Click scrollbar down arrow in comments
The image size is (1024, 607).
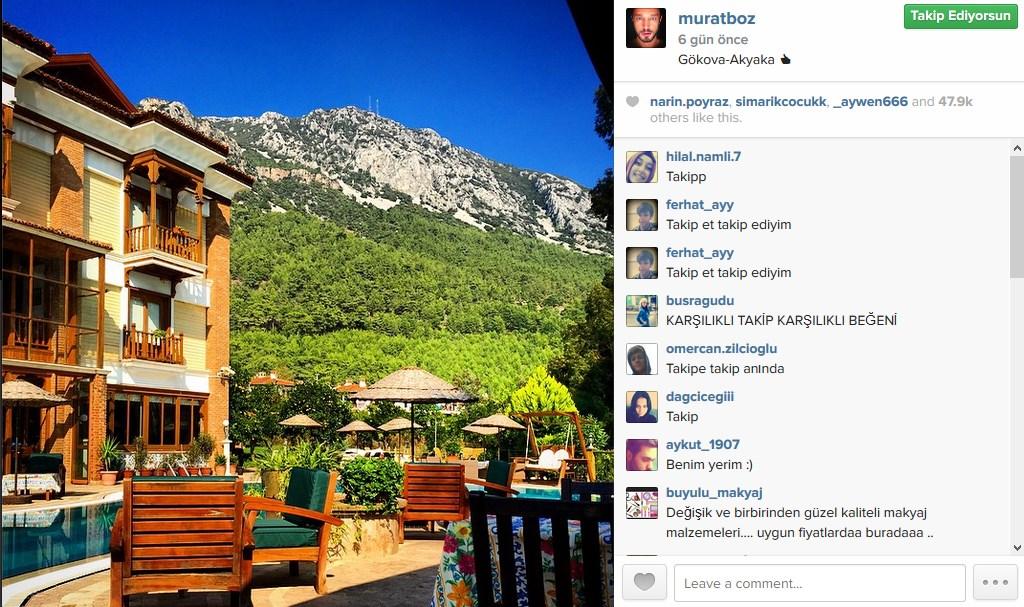pos(1017,548)
